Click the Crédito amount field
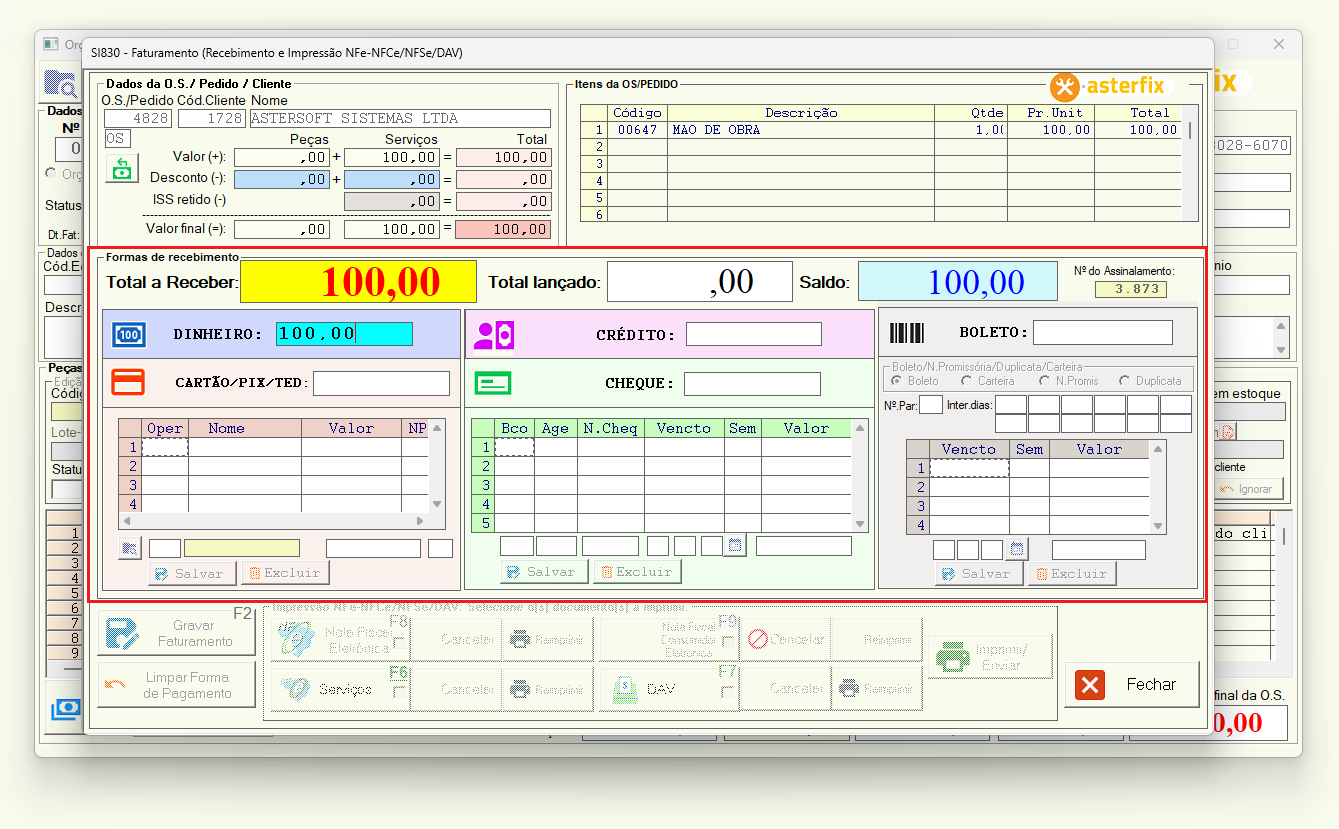Image resolution: width=1339 pixels, height=829 pixels. pos(754,334)
